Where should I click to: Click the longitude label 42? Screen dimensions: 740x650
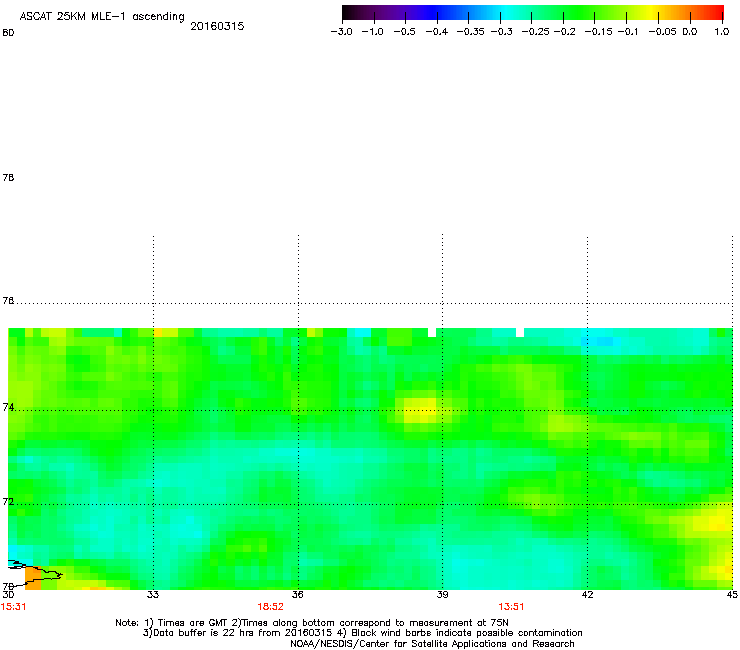click(587, 595)
